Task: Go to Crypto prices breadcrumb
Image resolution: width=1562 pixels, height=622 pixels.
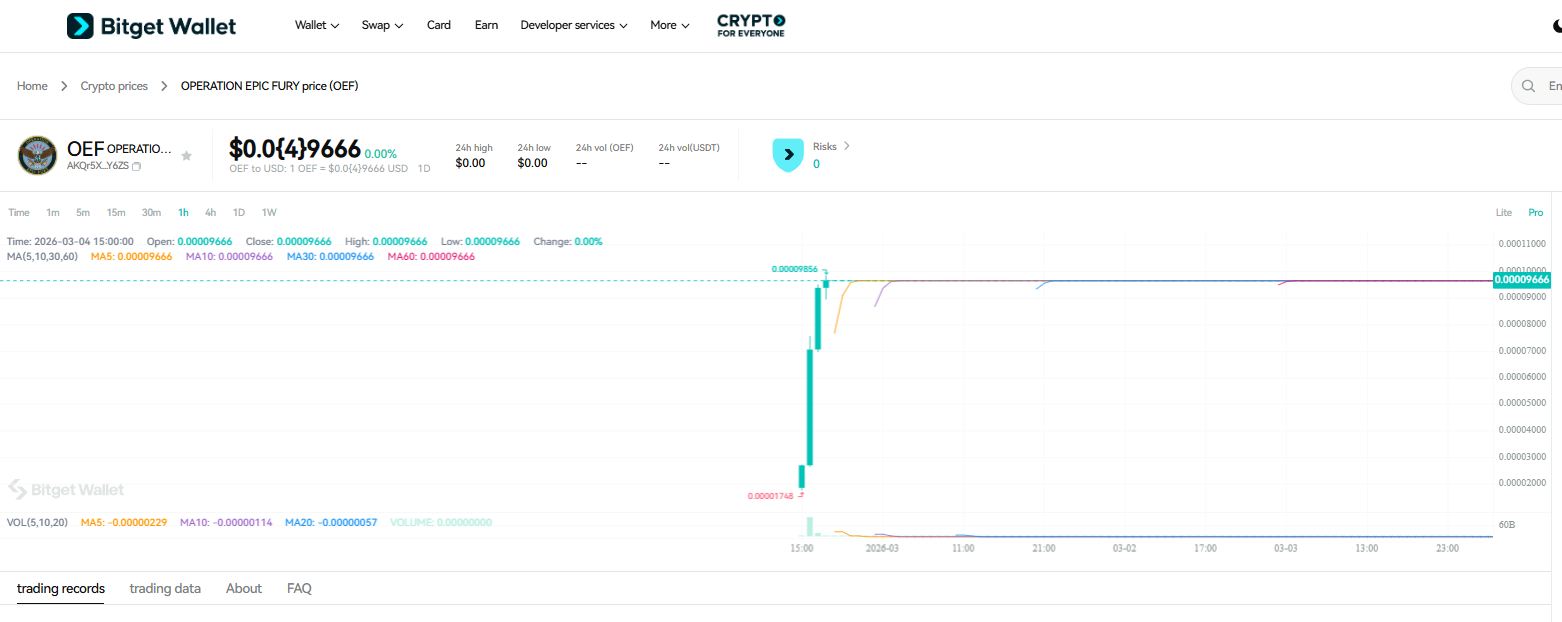Action: [x=114, y=86]
